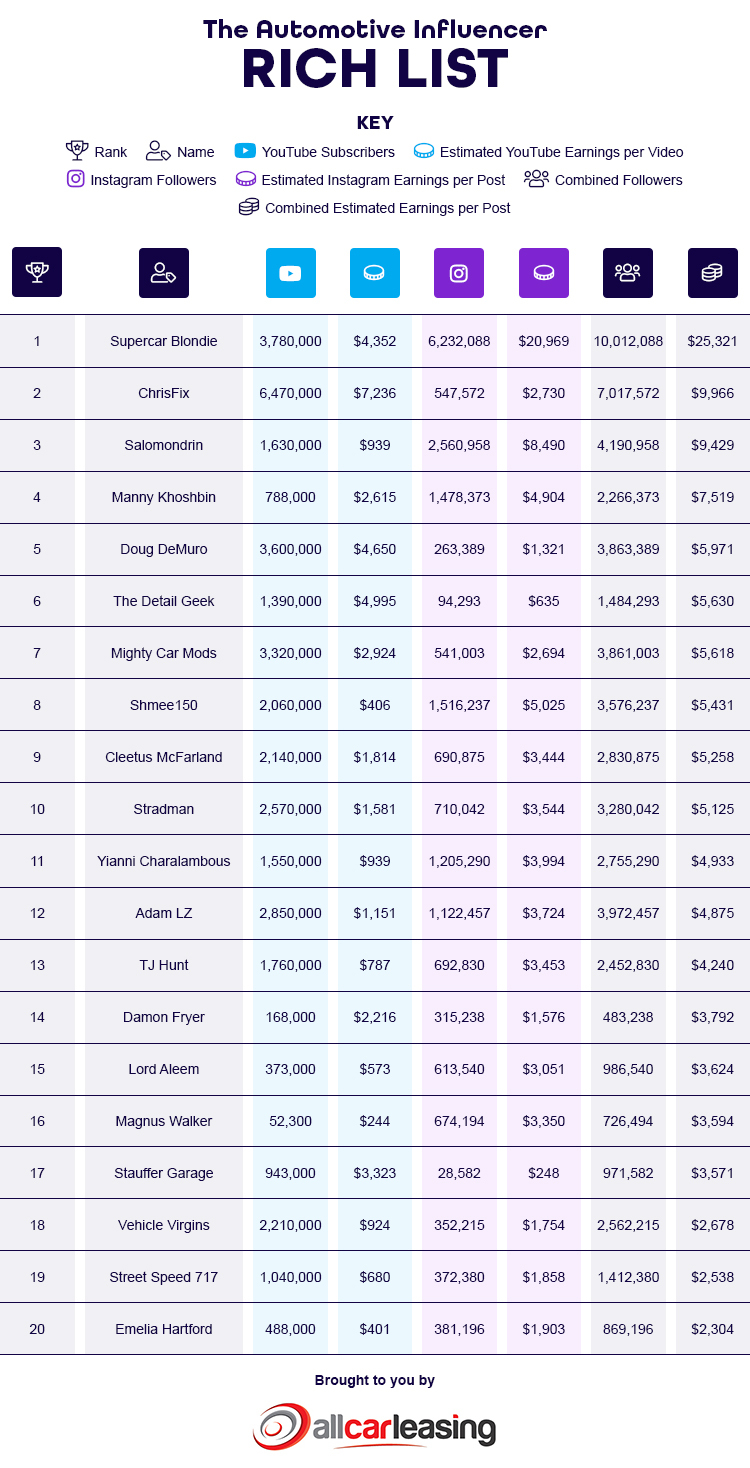The width and height of the screenshot is (750, 1468).
Task: Click the Instagram icon beside Instagram Followers key label
Action: point(75,179)
